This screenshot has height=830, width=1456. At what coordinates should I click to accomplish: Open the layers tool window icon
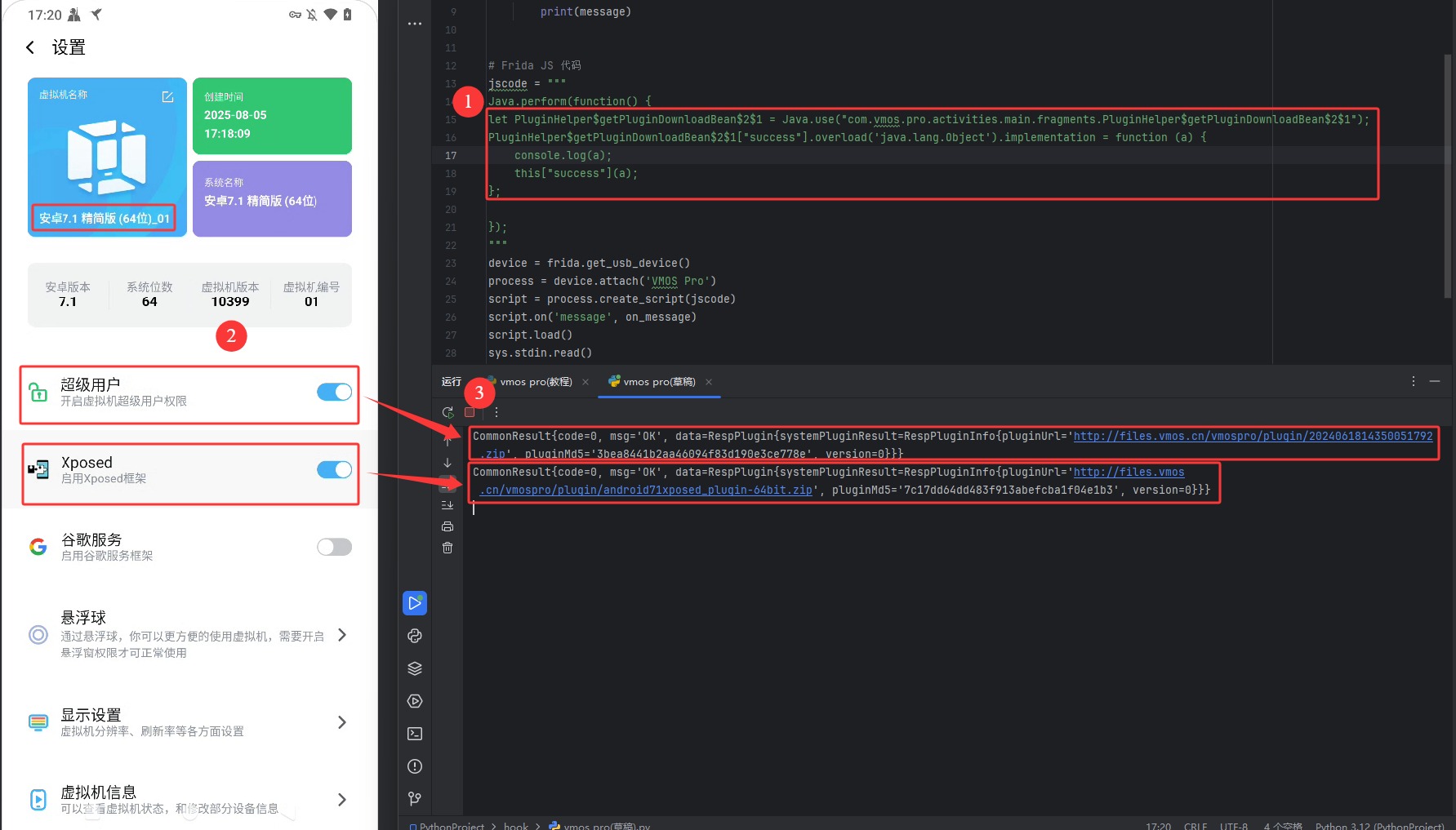pyautogui.click(x=415, y=668)
